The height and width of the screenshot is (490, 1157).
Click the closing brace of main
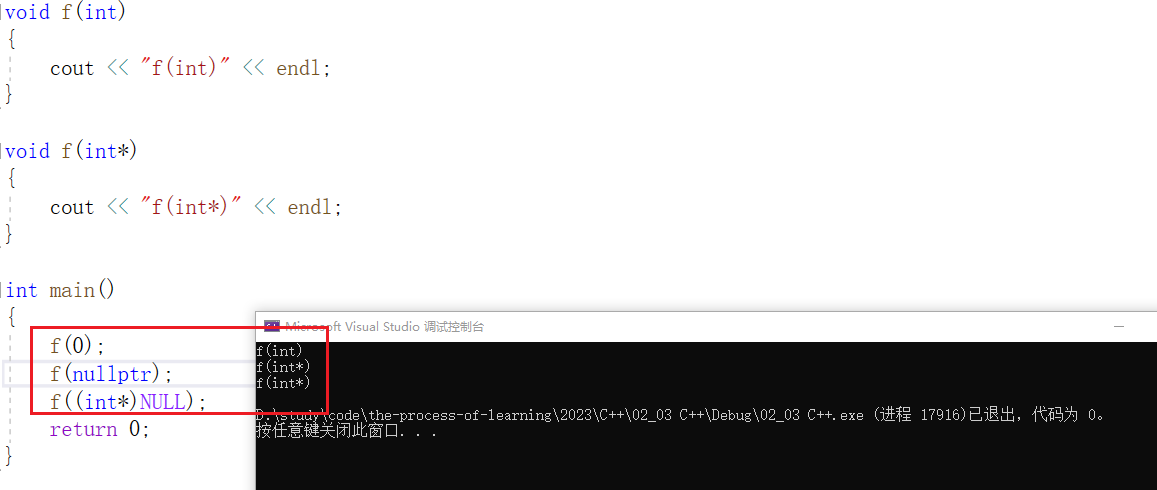click(x=8, y=455)
